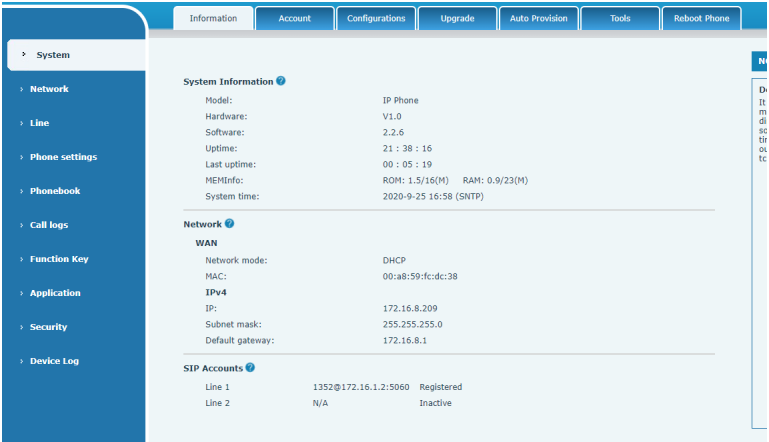Expand the Network sidebar menu
The width and height of the screenshot is (769, 442).
coord(49,89)
